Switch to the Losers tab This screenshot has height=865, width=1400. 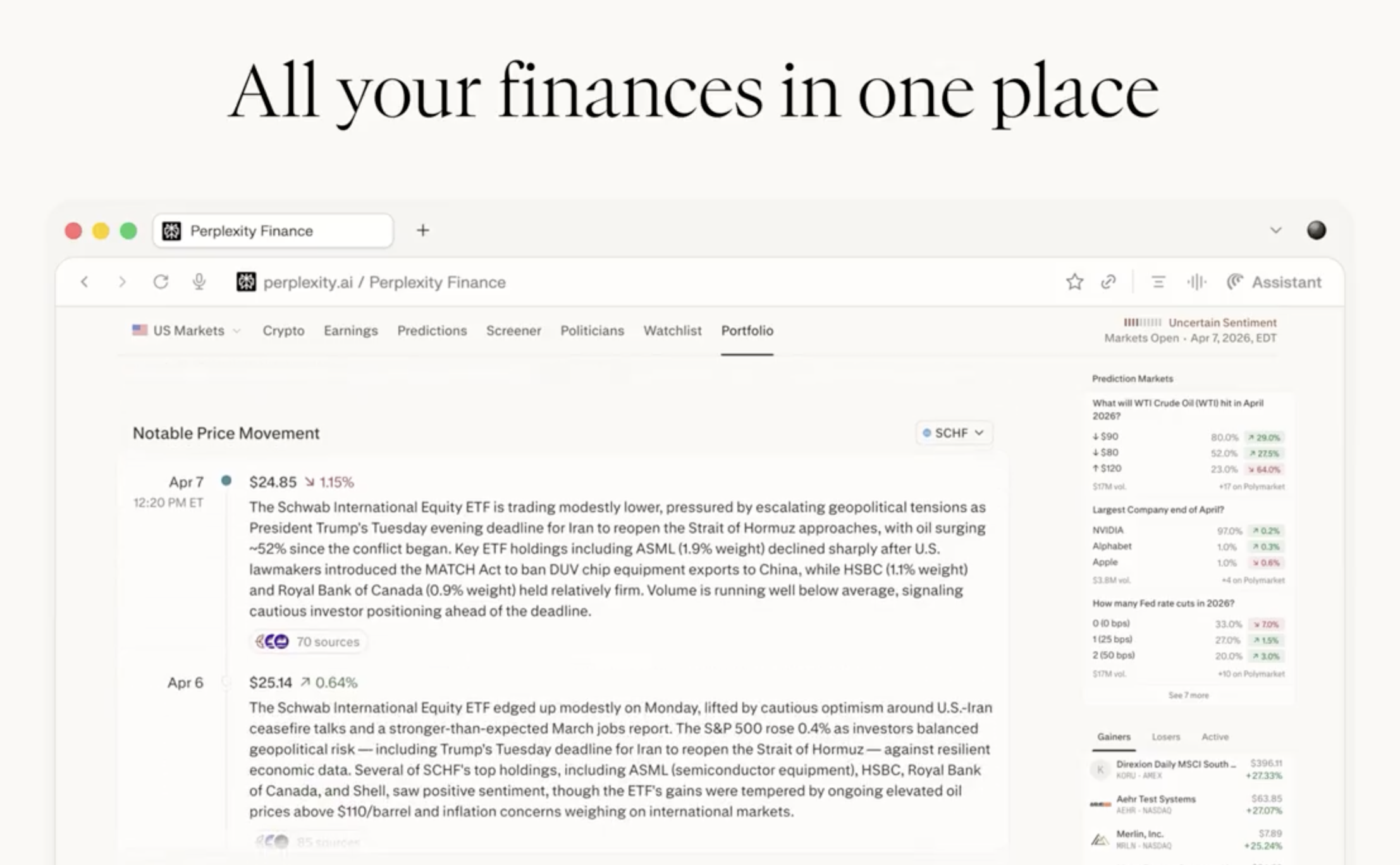click(x=1165, y=737)
